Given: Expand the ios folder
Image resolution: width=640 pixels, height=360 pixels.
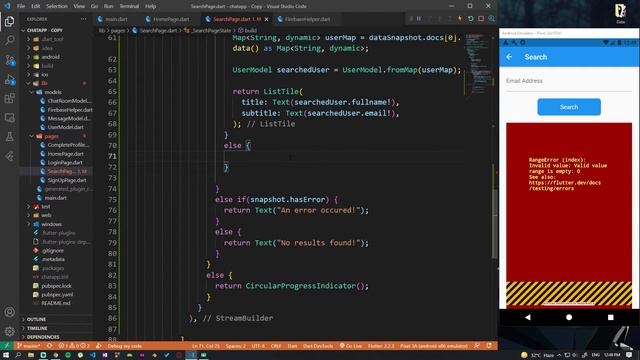Looking at the screenshot, I should (45, 75).
